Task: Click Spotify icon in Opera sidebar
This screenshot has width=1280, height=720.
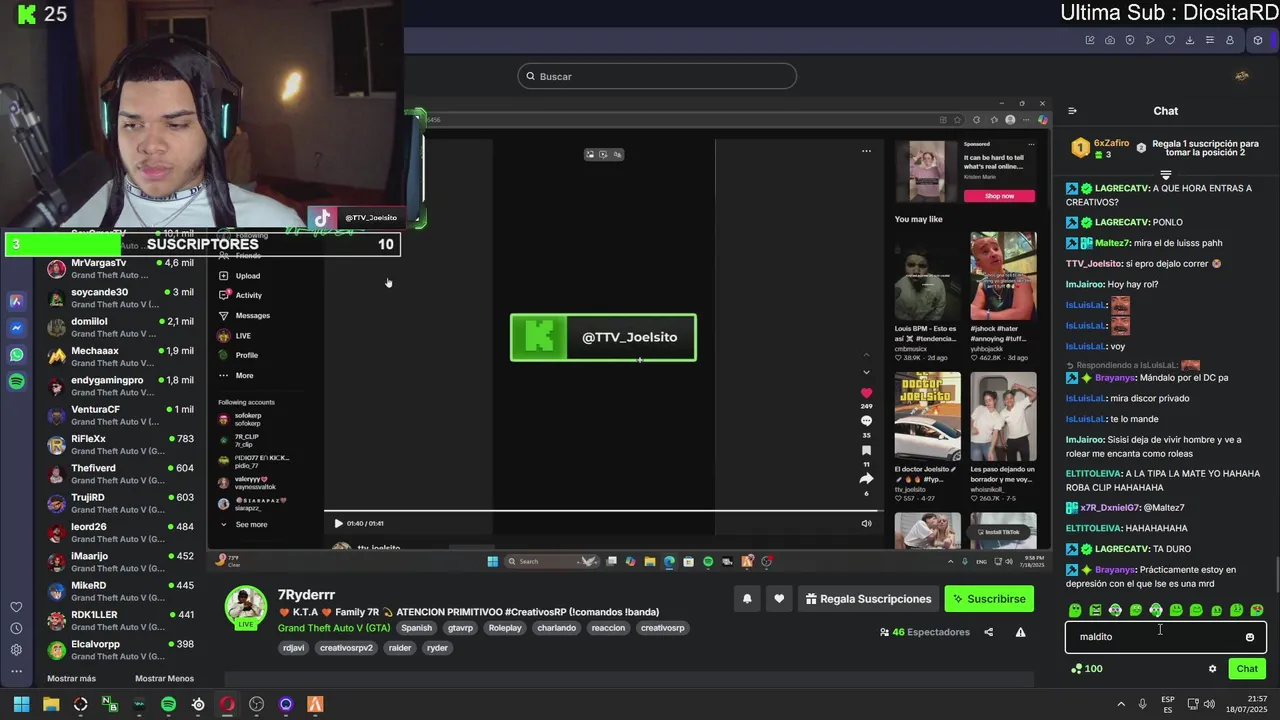Action: point(17,382)
